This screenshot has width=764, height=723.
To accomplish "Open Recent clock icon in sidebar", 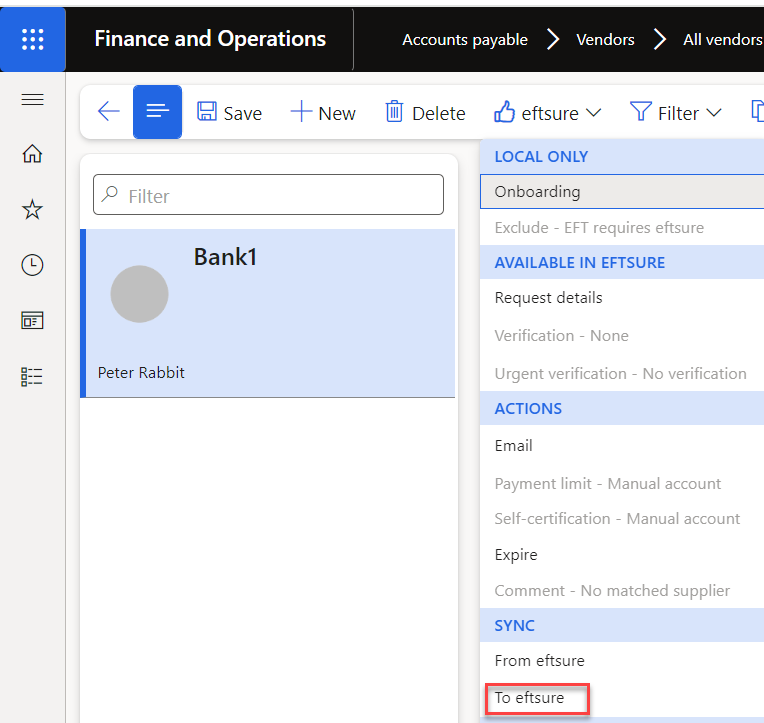I will [x=33, y=265].
